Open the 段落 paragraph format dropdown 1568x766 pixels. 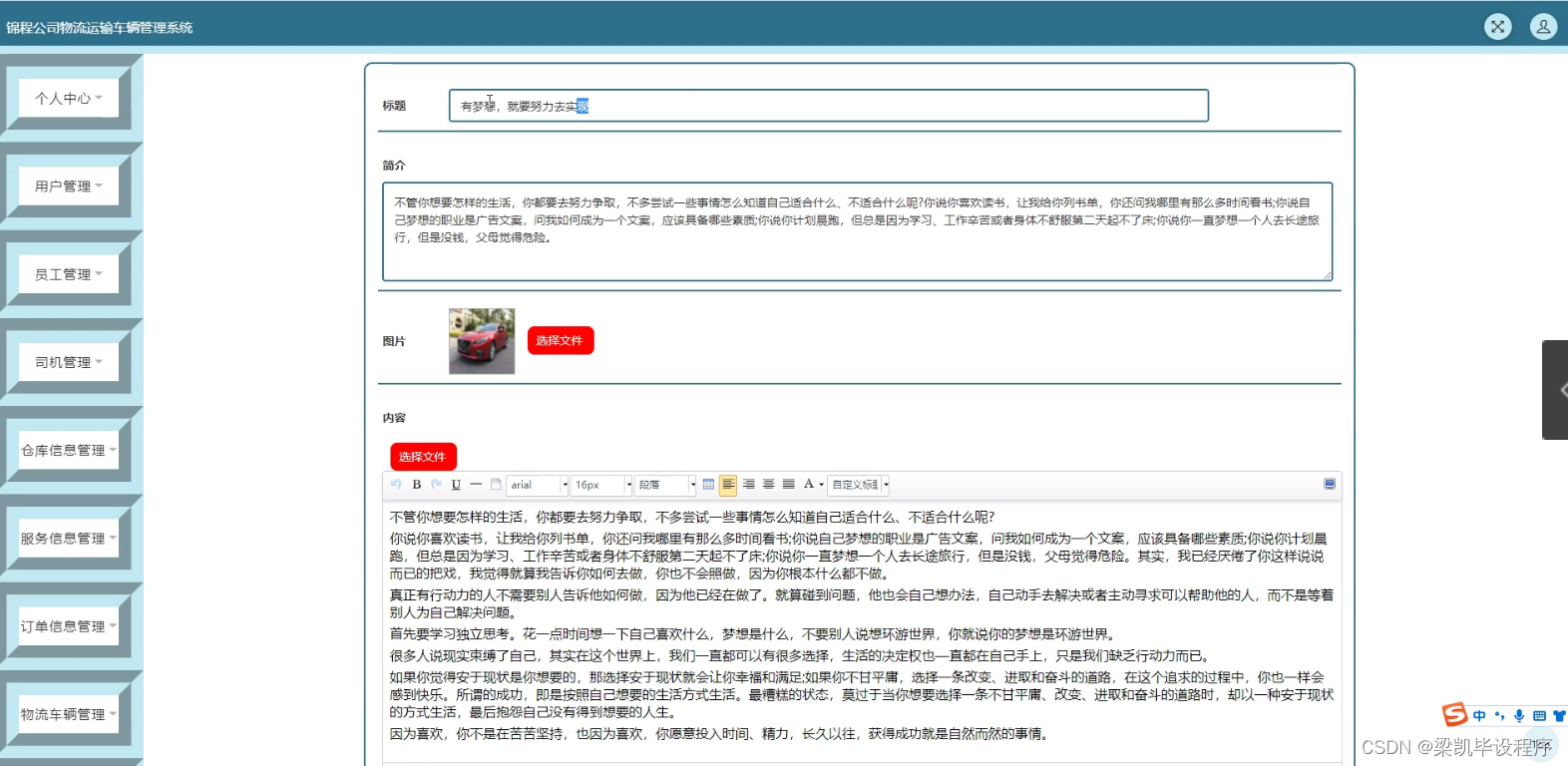coord(665,485)
